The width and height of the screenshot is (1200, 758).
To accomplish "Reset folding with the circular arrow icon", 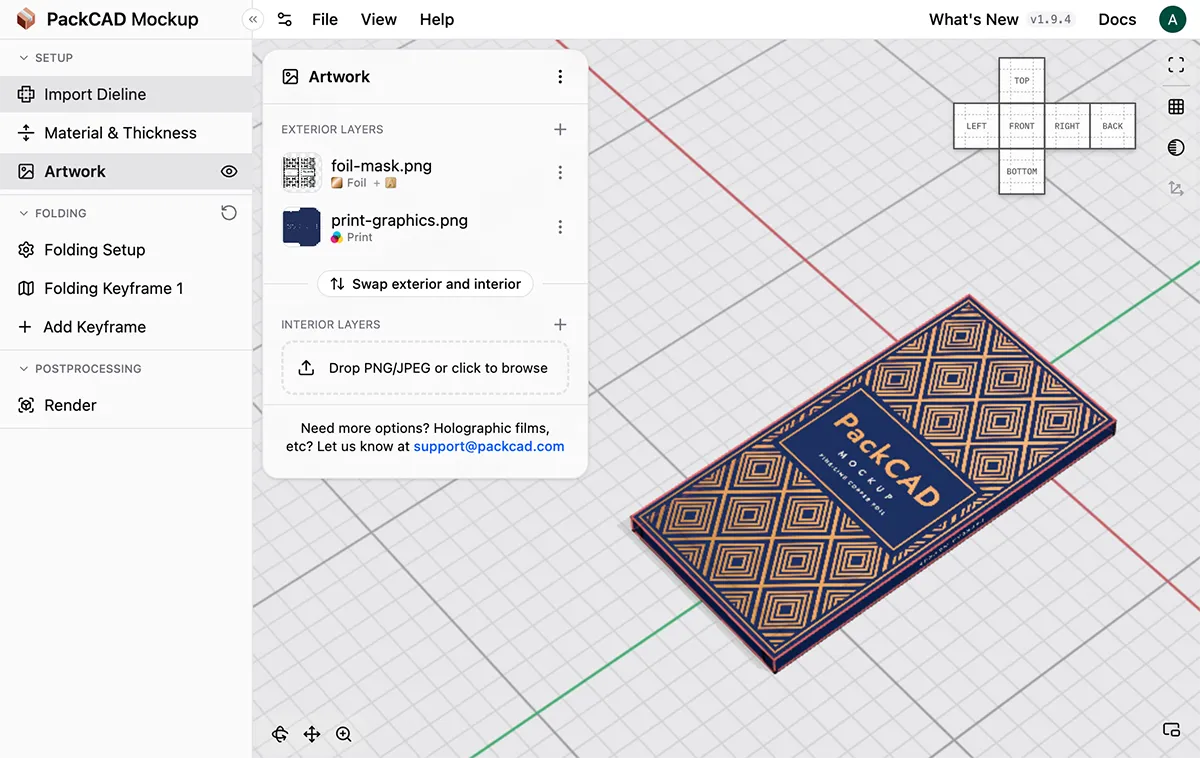I will (x=229, y=213).
